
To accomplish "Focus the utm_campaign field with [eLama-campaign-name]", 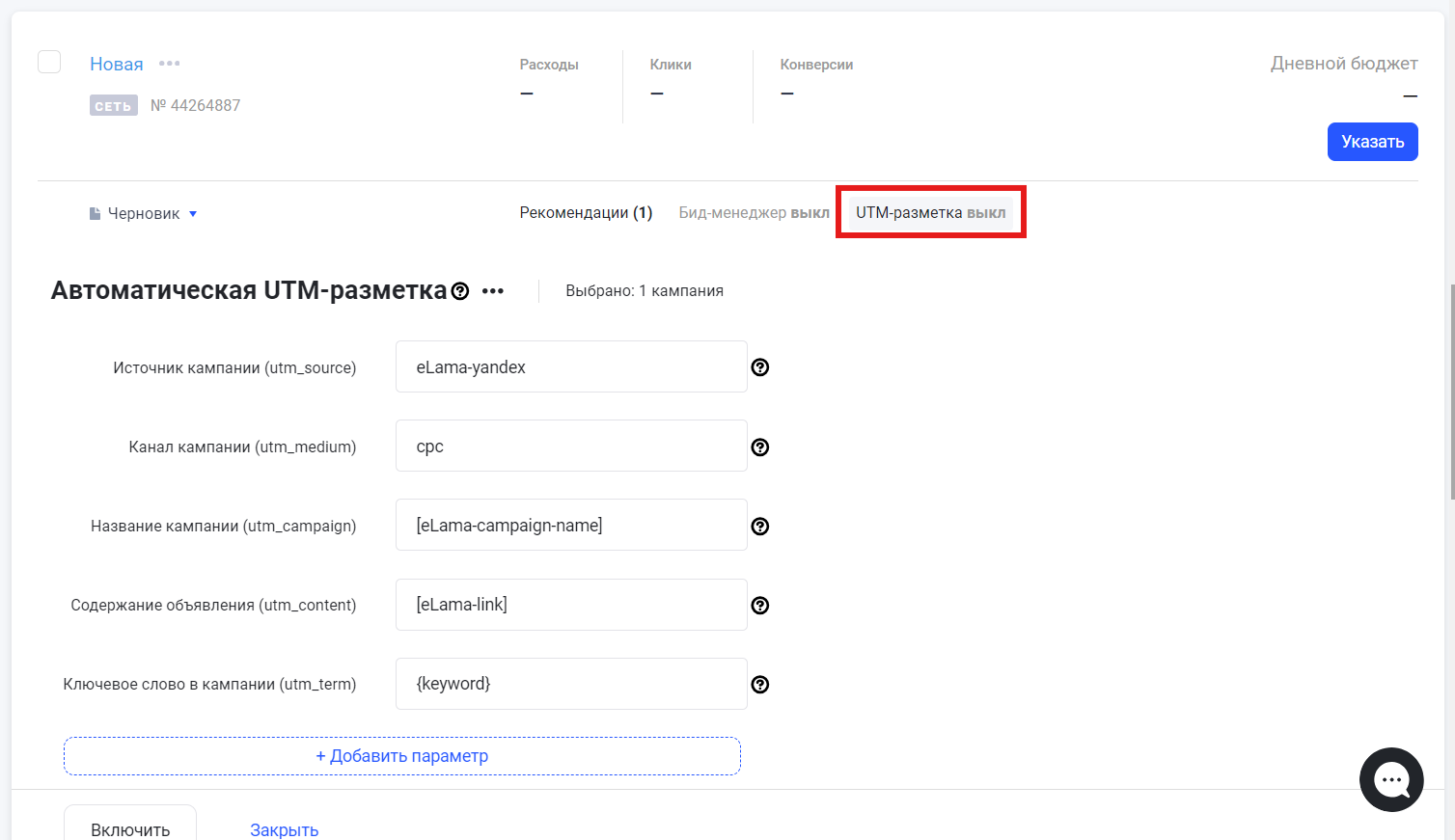I will (x=571, y=525).
